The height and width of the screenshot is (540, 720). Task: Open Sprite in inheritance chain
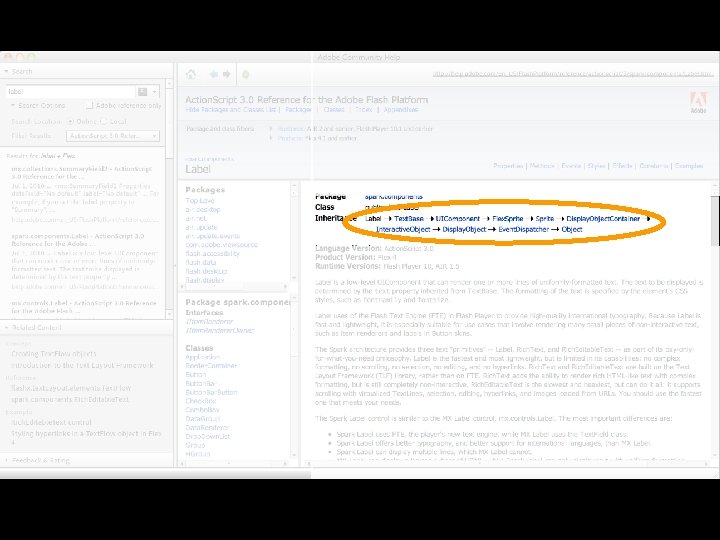coord(545,219)
